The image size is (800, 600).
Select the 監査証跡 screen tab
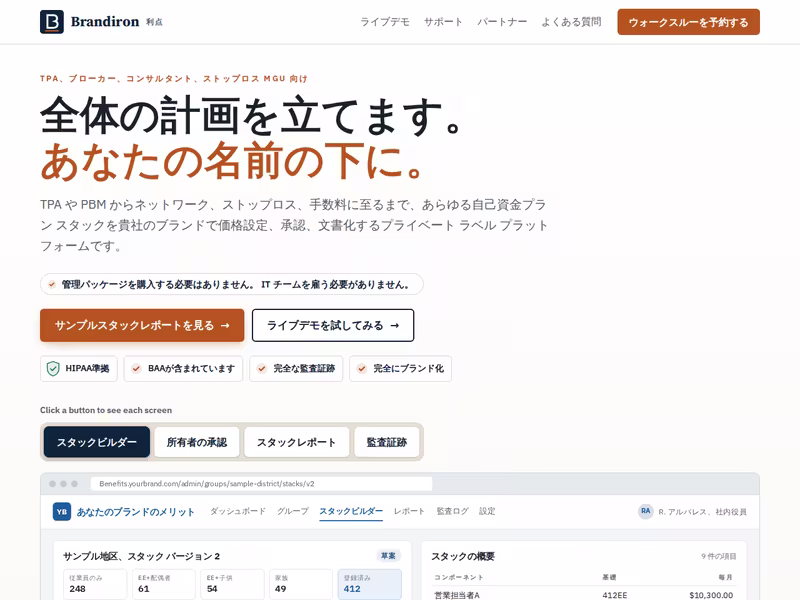tap(387, 442)
